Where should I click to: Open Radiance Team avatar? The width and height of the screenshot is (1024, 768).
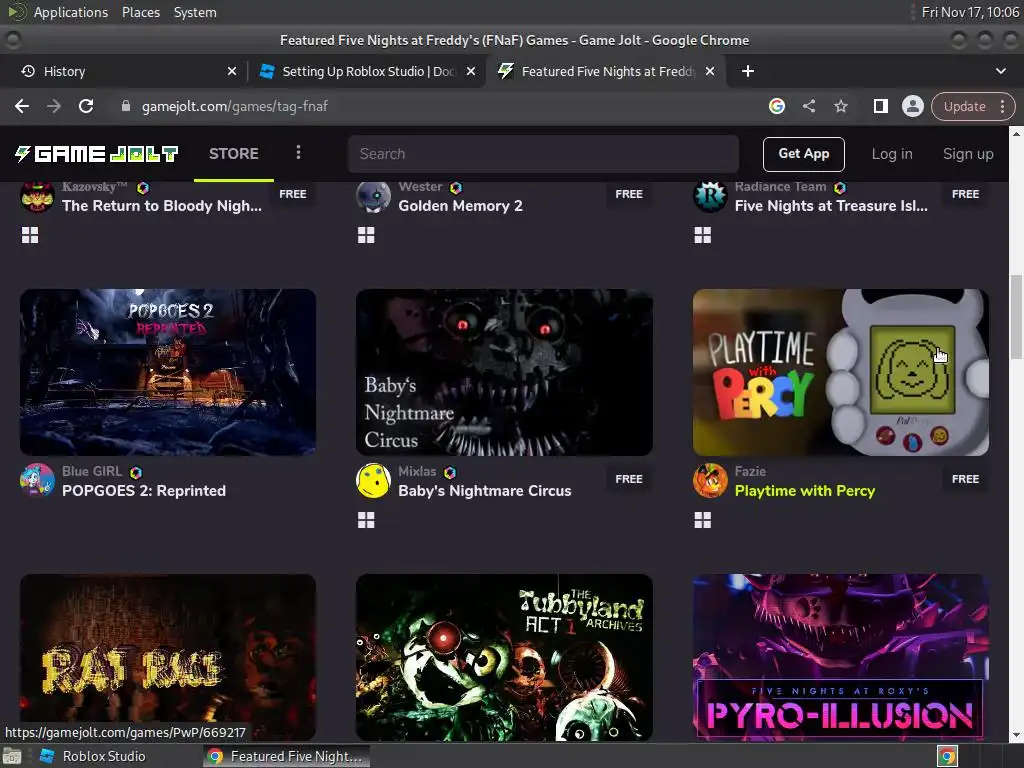pos(710,196)
